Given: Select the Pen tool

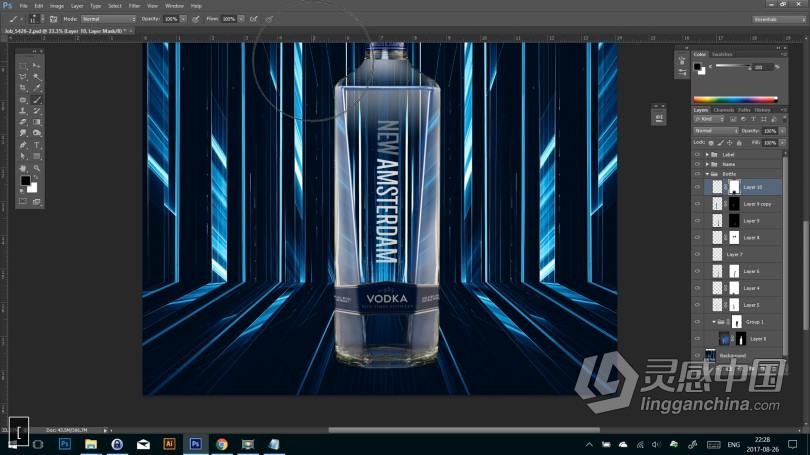Looking at the screenshot, I should pos(23,145).
